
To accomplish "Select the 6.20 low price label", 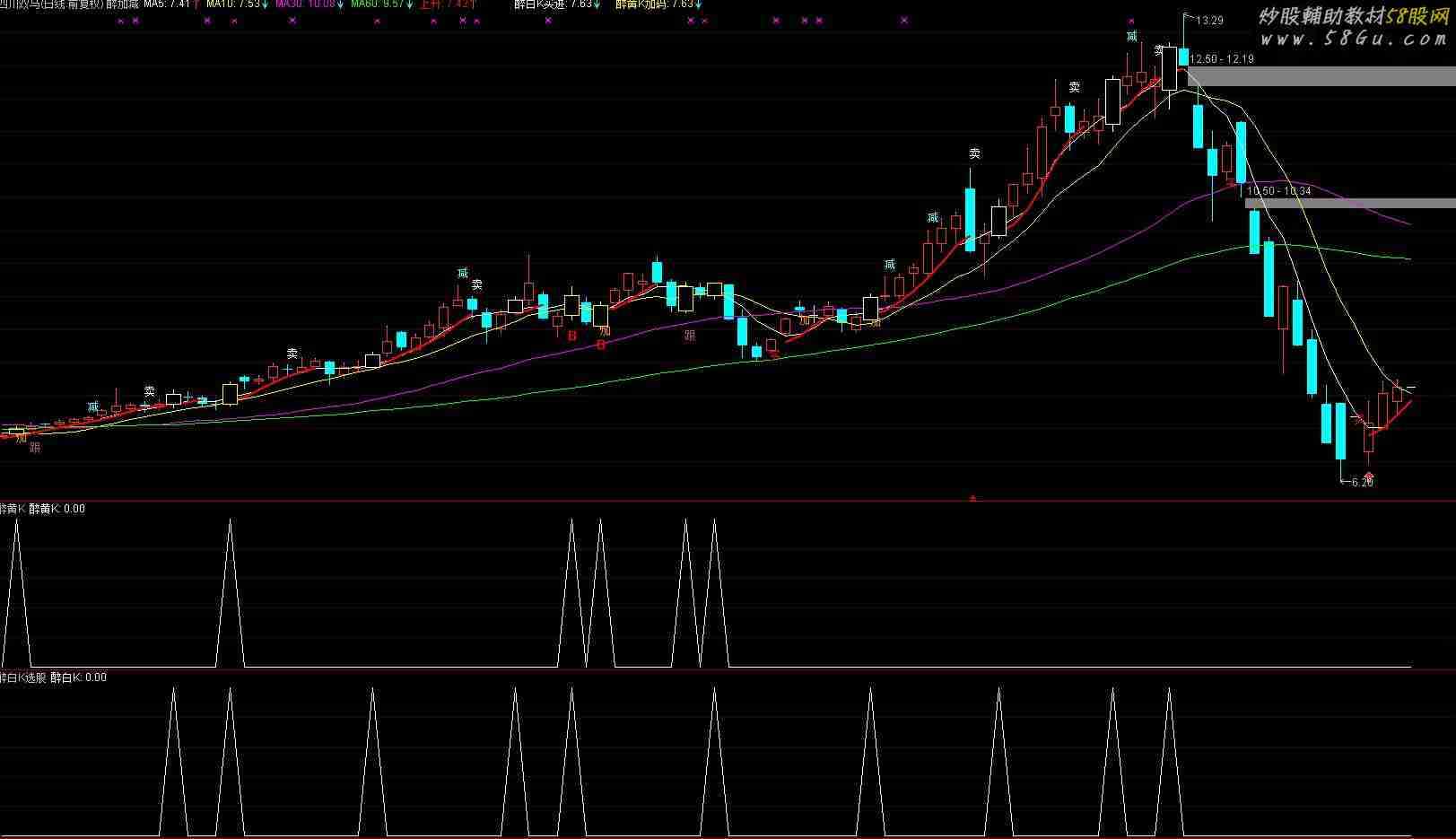I will pos(1363,483).
